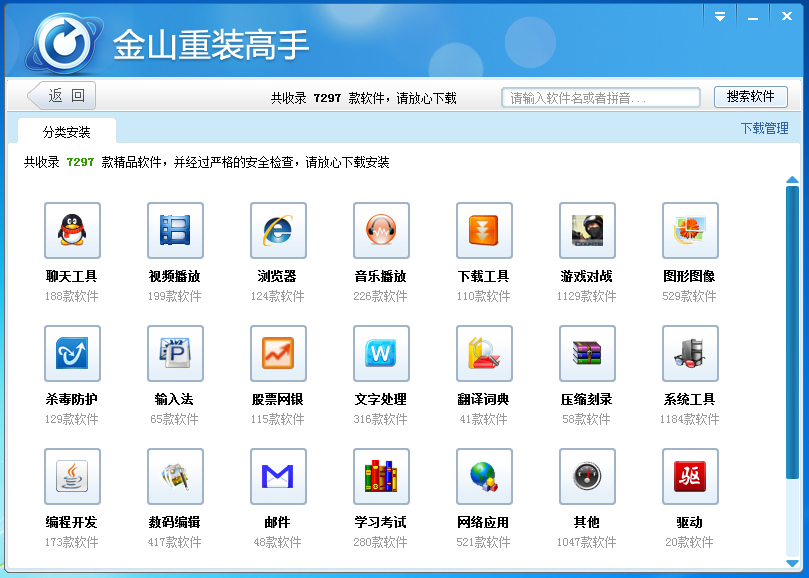The height and width of the screenshot is (578, 809).
Task: Choose the 音乐播放 music player category
Action: pos(381,231)
